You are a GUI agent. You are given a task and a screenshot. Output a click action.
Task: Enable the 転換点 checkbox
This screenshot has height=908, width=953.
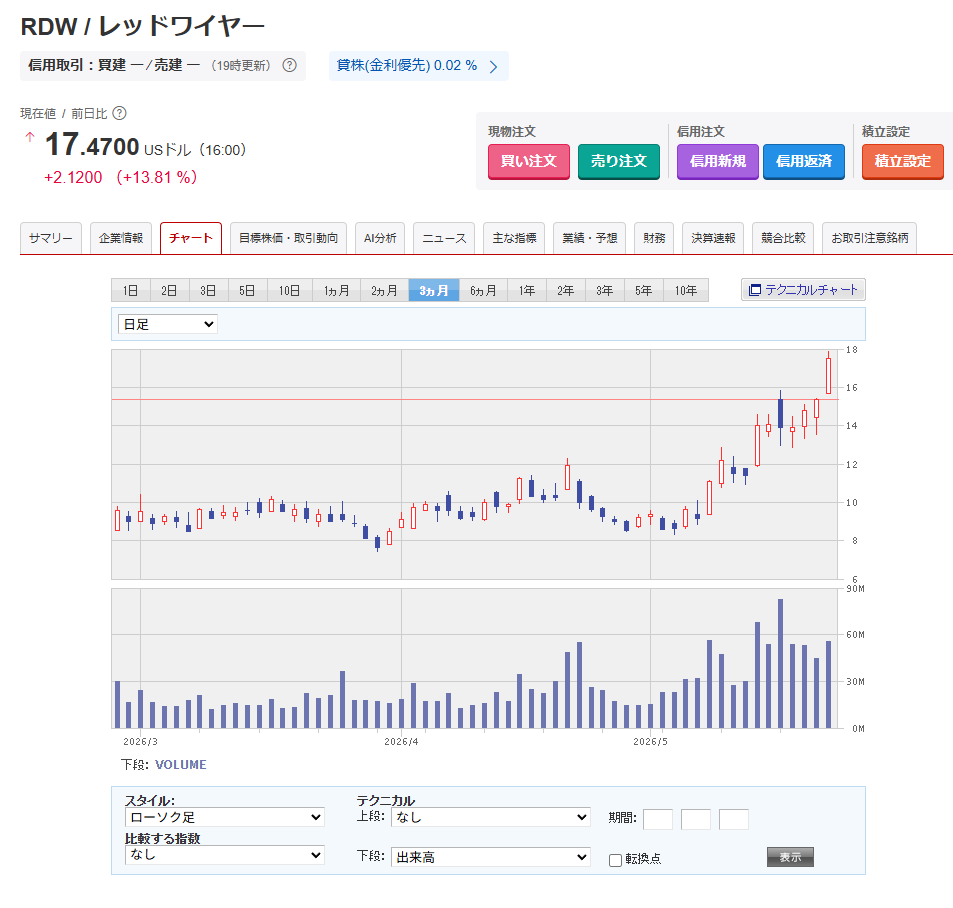pos(615,860)
